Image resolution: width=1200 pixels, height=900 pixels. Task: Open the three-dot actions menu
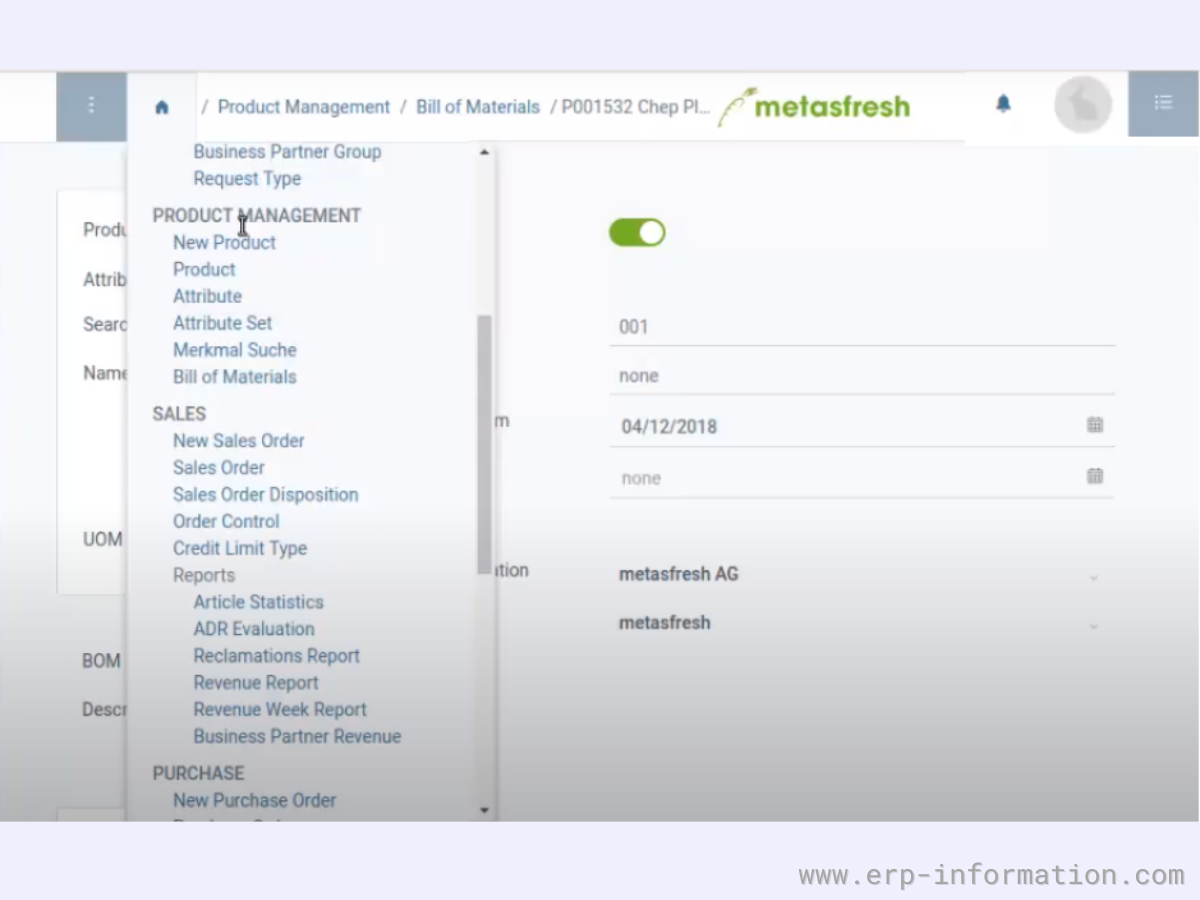tap(91, 105)
